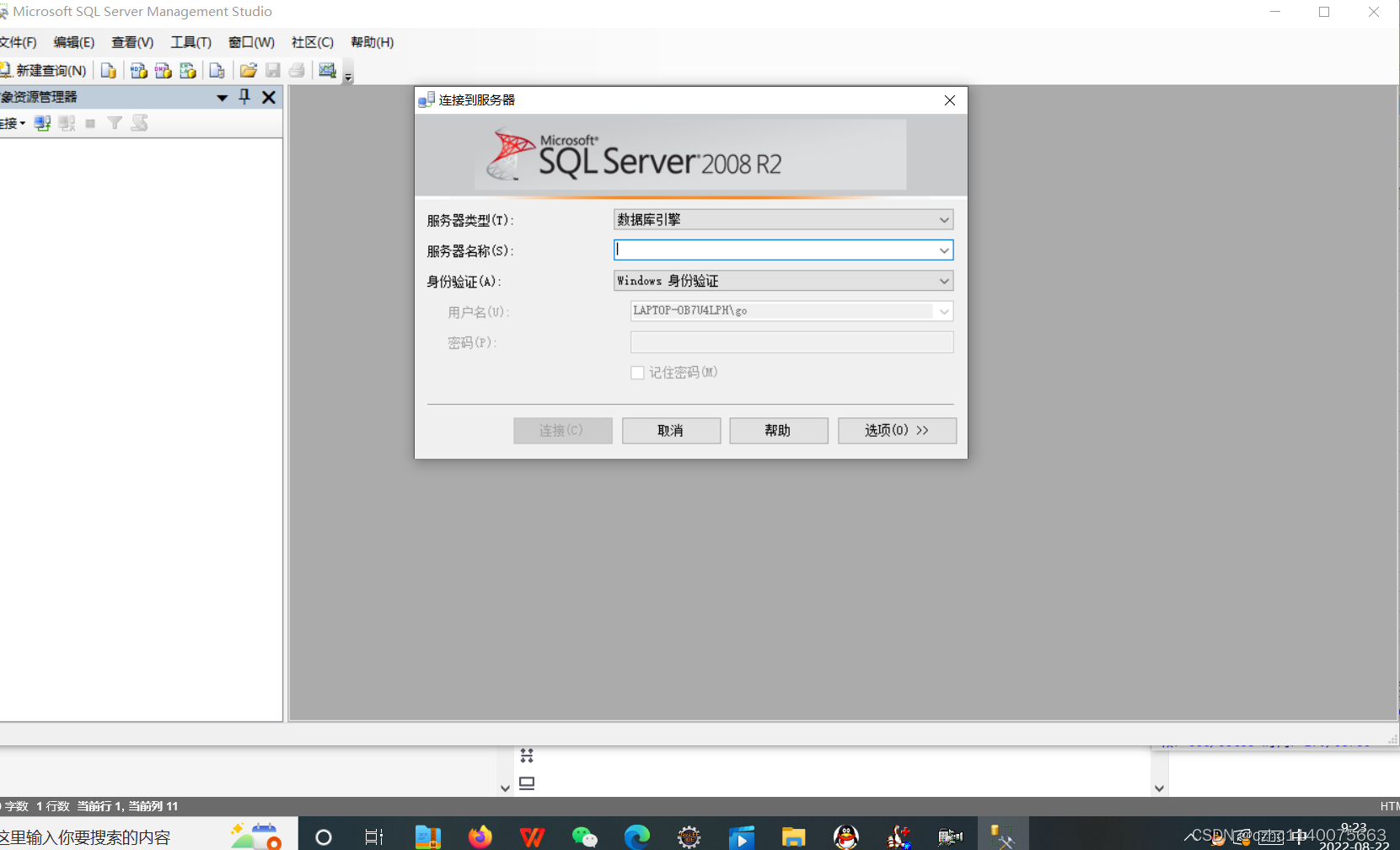This screenshot has width=1400, height=850.
Task: Open the 文件(F) menu
Action: point(17,42)
